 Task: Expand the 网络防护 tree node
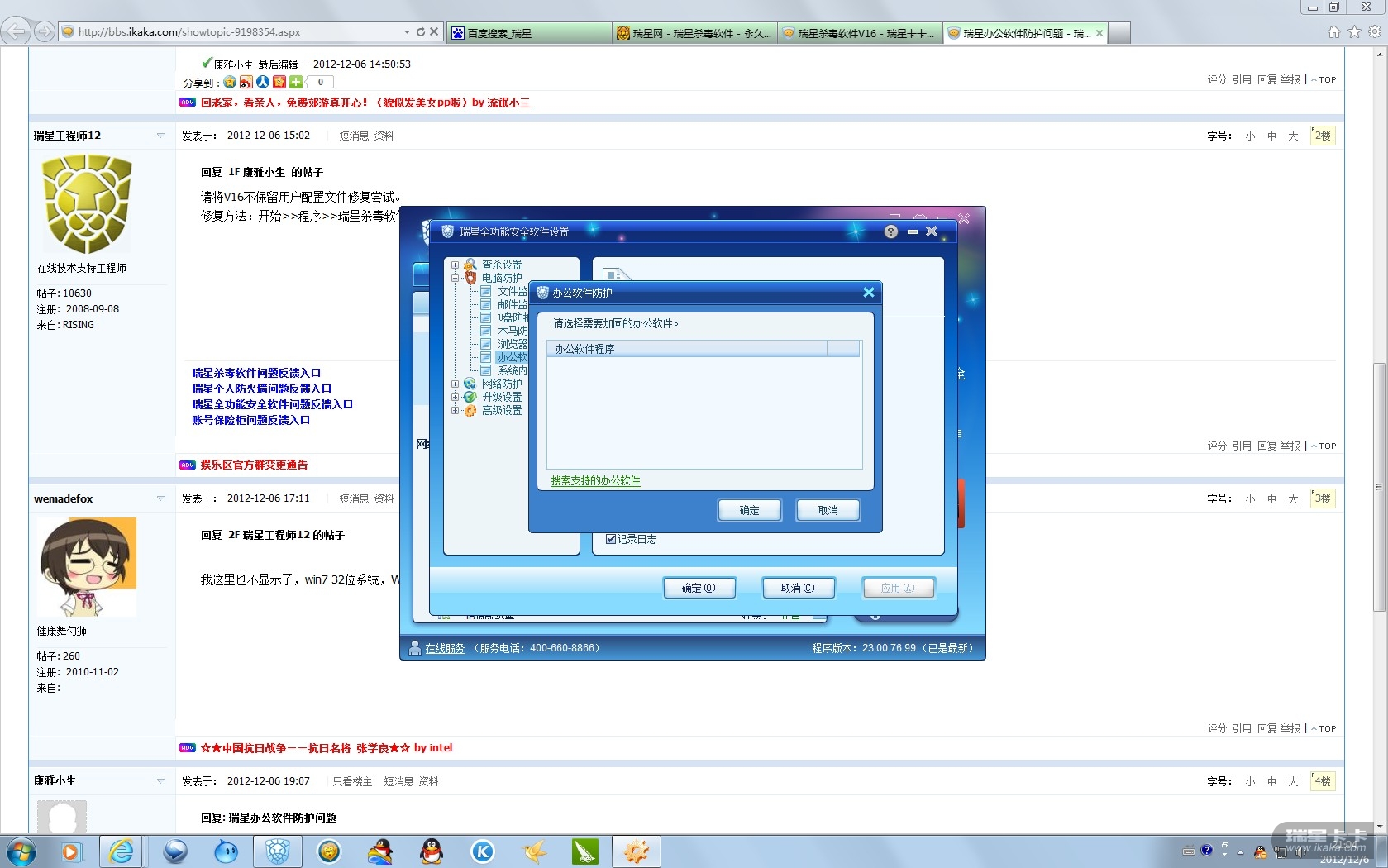[x=455, y=384]
